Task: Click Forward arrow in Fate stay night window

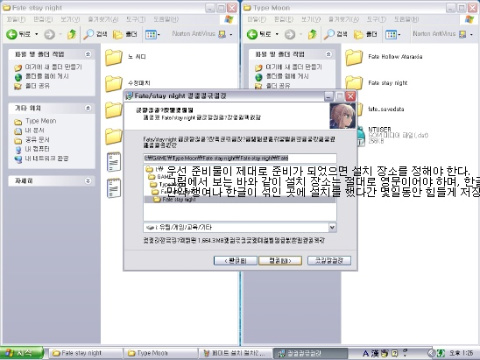Action: point(49,34)
